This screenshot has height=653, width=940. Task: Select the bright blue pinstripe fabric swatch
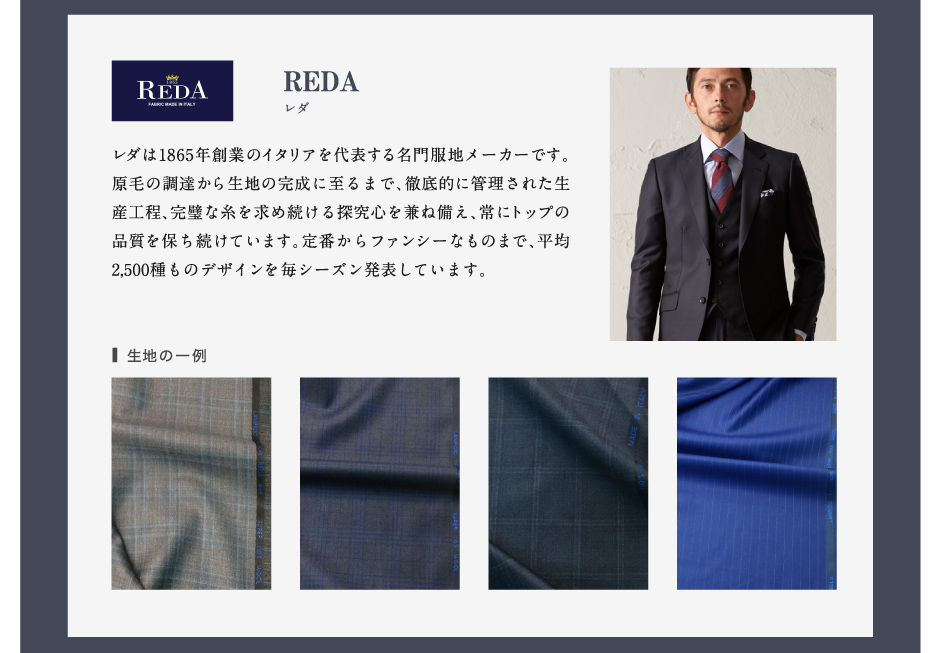pyautogui.click(x=757, y=483)
